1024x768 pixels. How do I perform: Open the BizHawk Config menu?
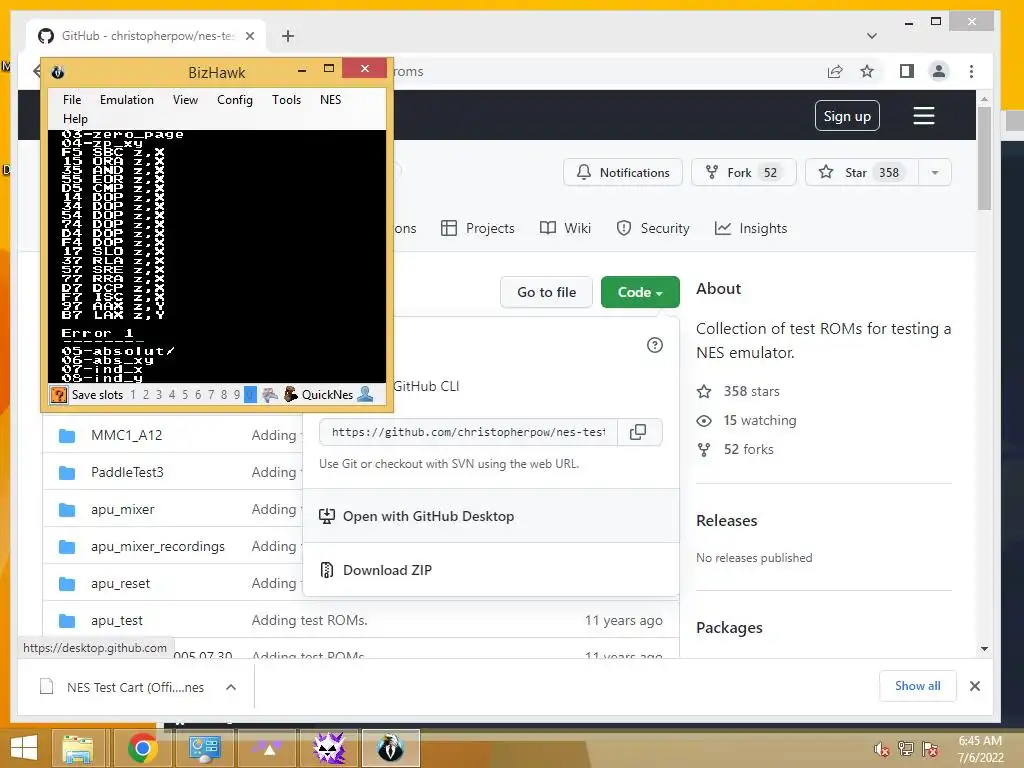234,100
